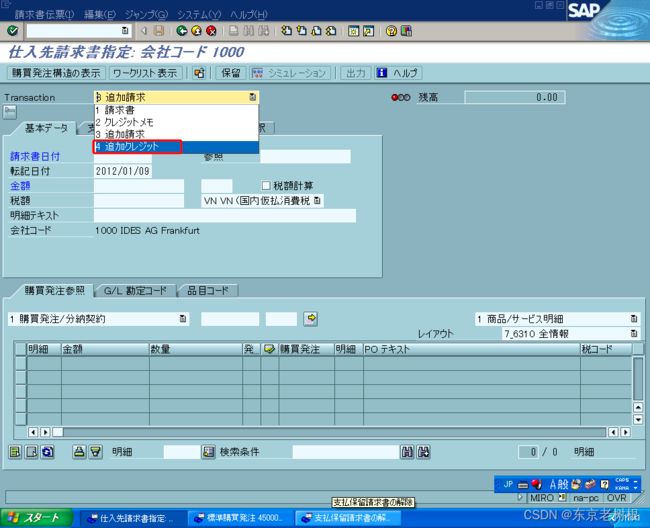This screenshot has width=650, height=528.
Task: Open the 請求書伝票 menu
Action: click(44, 15)
